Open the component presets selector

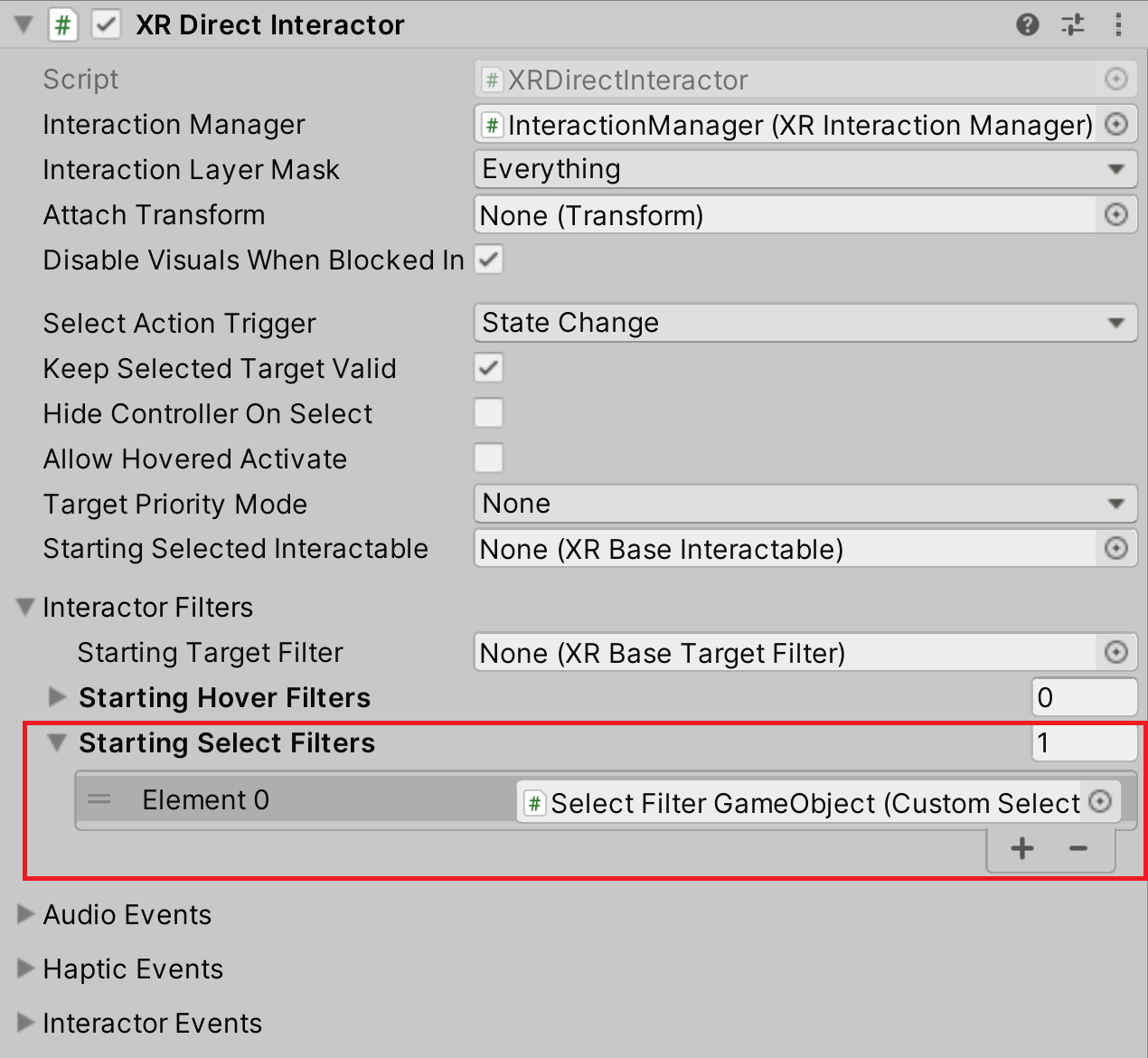[x=1072, y=24]
